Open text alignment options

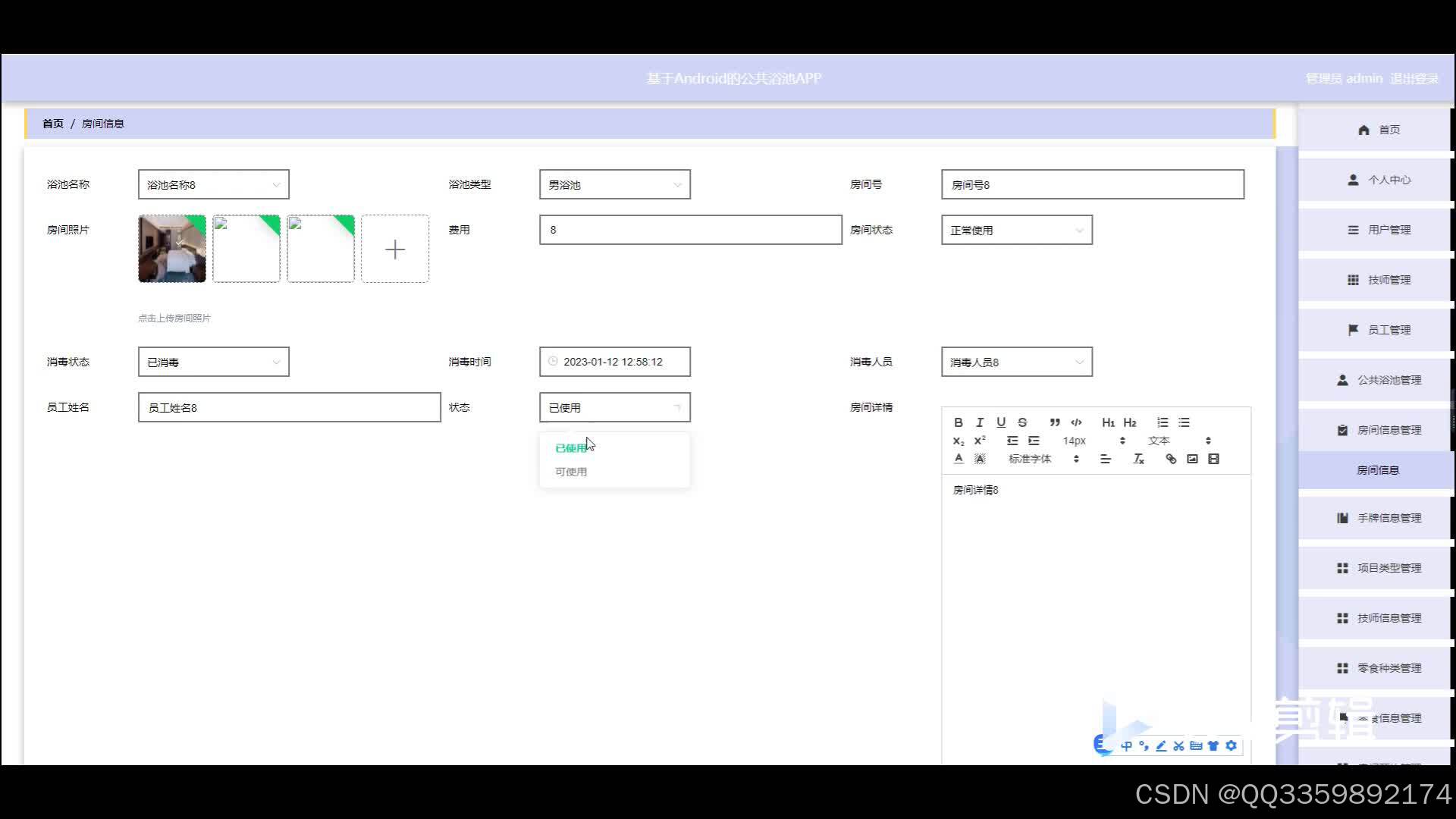click(x=1106, y=459)
